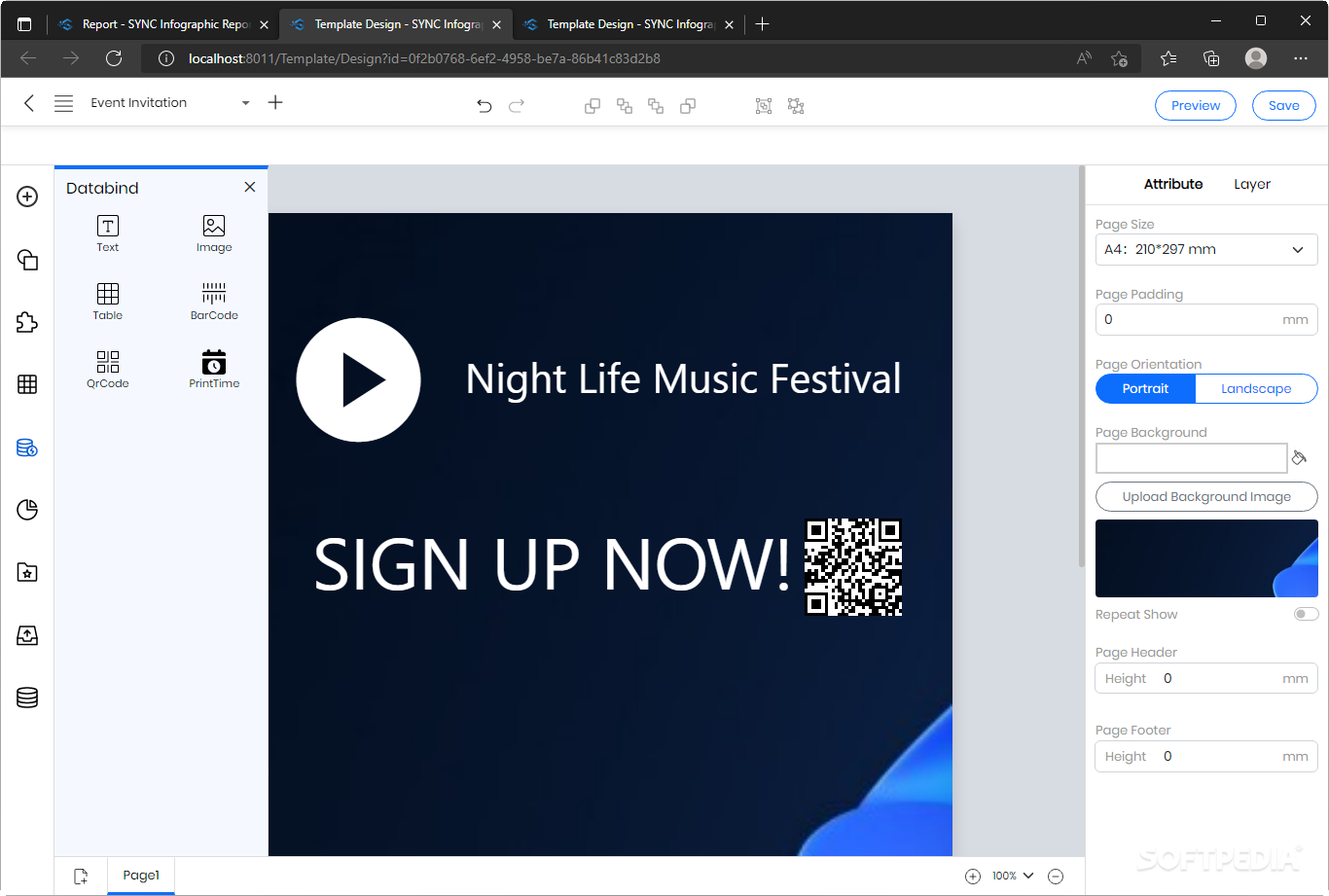Insert a Table databind element
The height and width of the screenshot is (896, 1329).
pyautogui.click(x=108, y=302)
